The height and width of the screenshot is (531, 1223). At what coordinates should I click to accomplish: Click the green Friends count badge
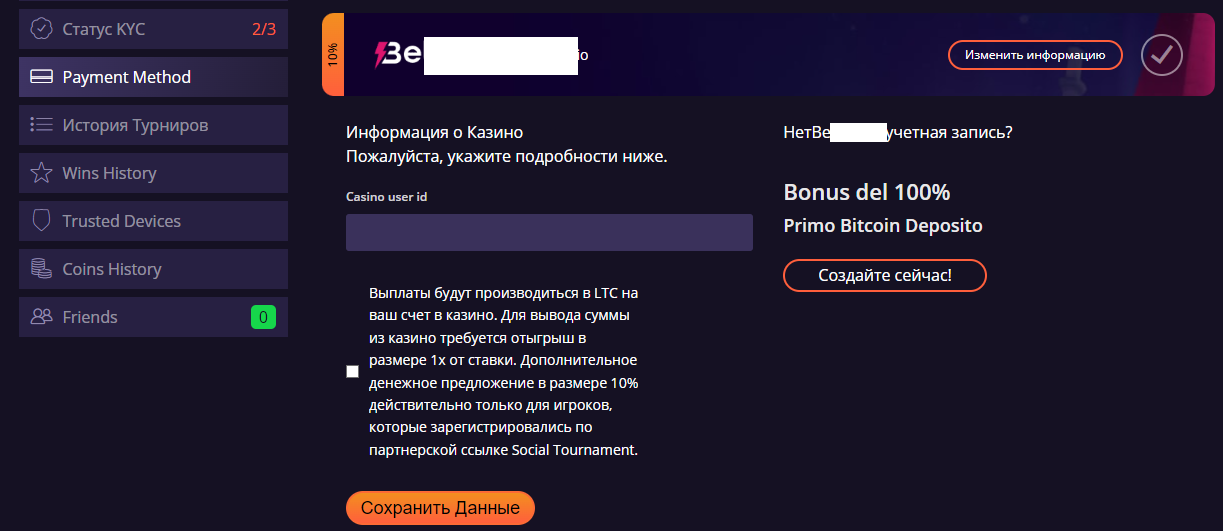[263, 318]
